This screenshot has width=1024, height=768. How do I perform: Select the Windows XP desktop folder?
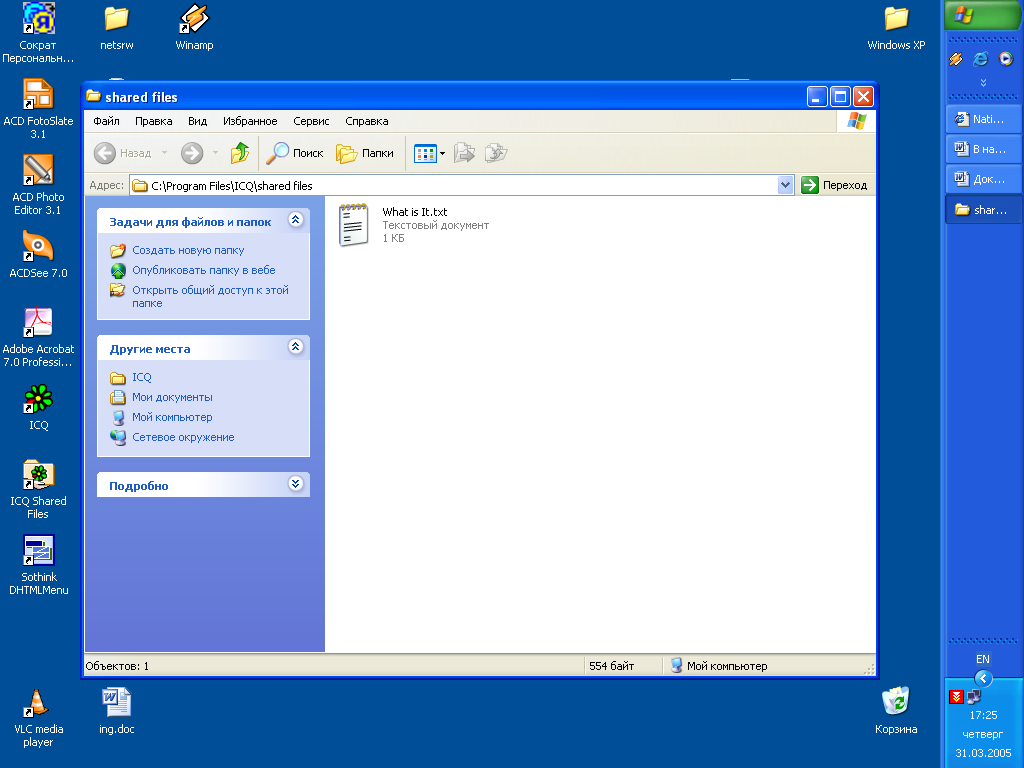pos(896,27)
